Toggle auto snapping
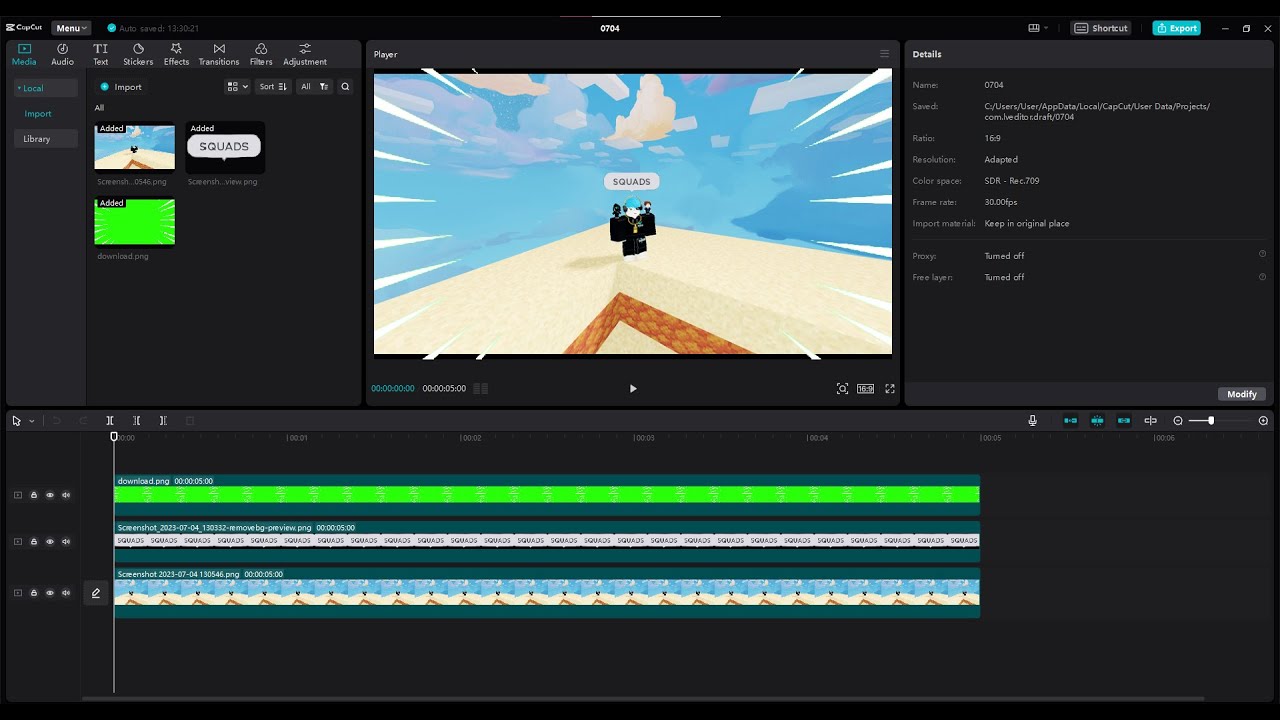The image size is (1280, 720). pos(1097,421)
